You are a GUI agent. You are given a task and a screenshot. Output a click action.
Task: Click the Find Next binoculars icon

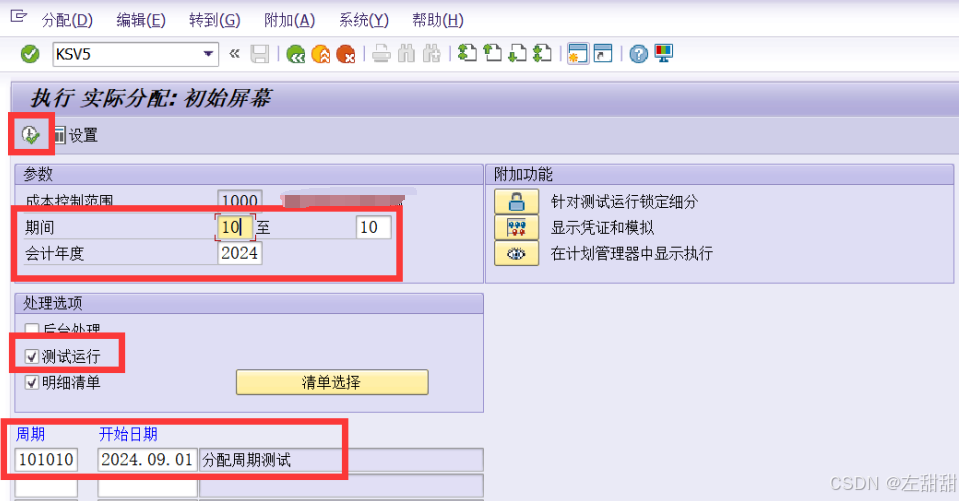click(431, 54)
